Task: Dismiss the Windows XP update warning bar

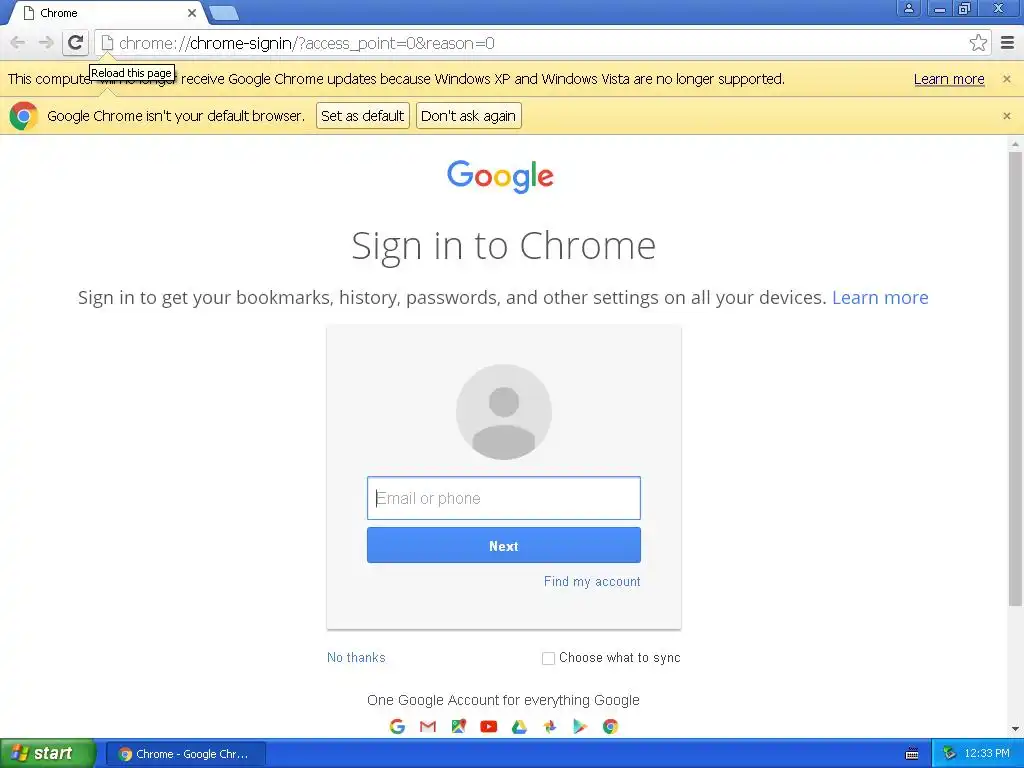Action: (1006, 79)
